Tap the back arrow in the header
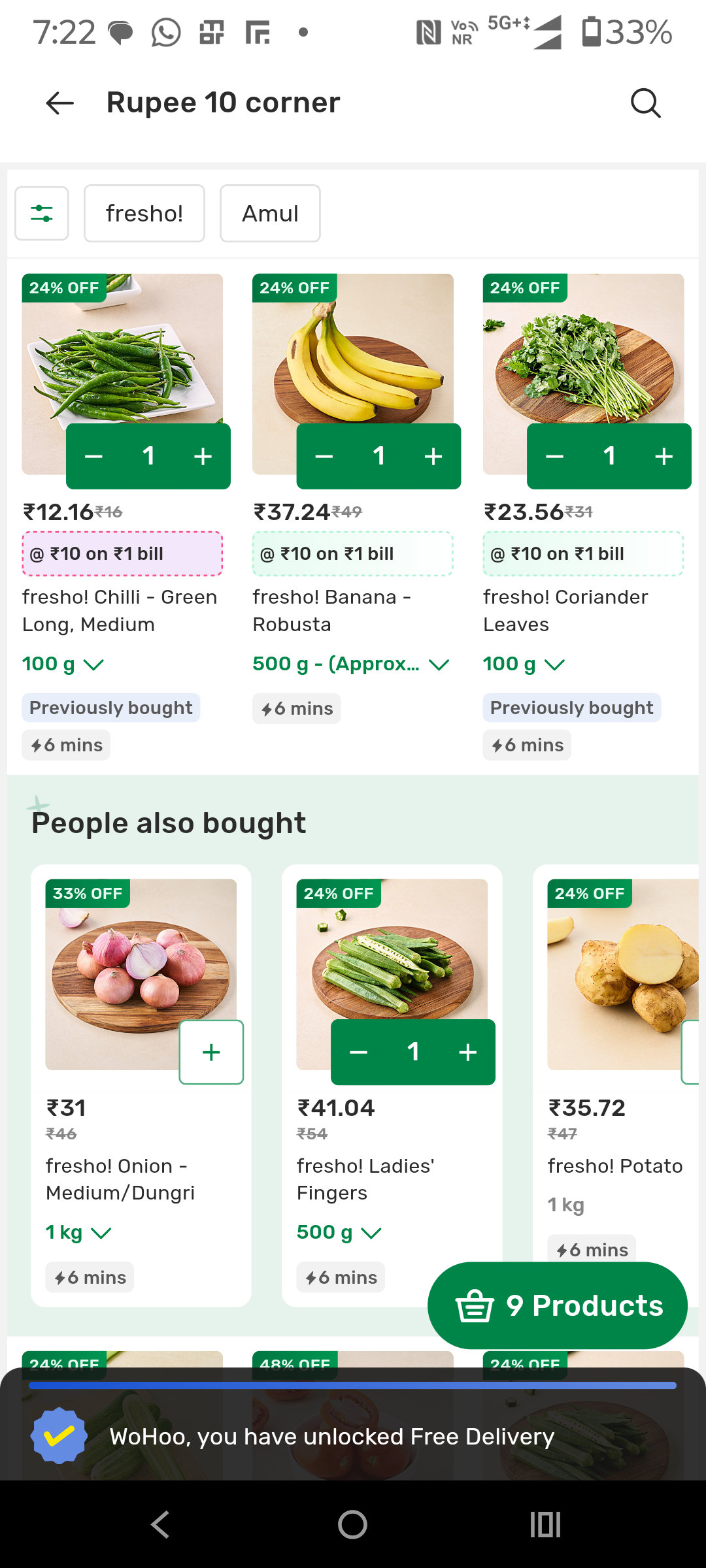 [x=60, y=103]
